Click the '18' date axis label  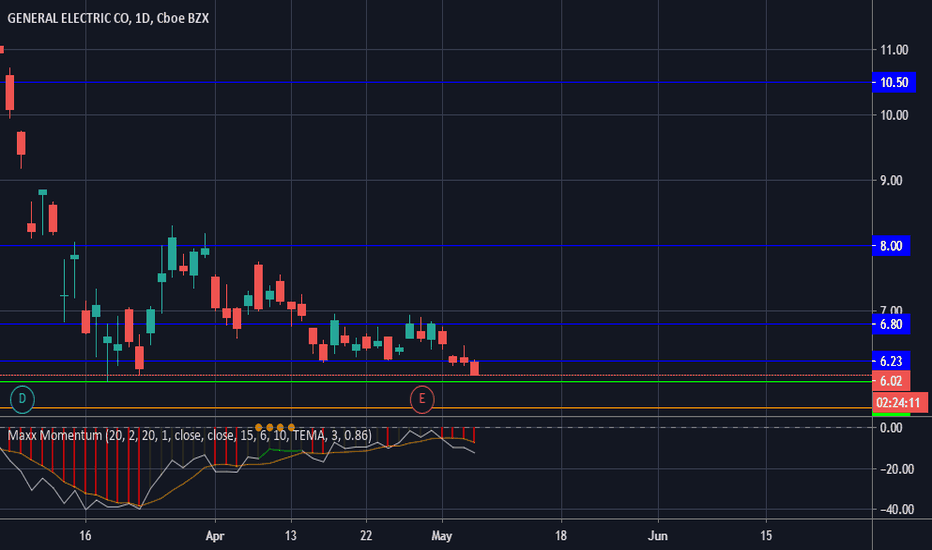click(561, 536)
